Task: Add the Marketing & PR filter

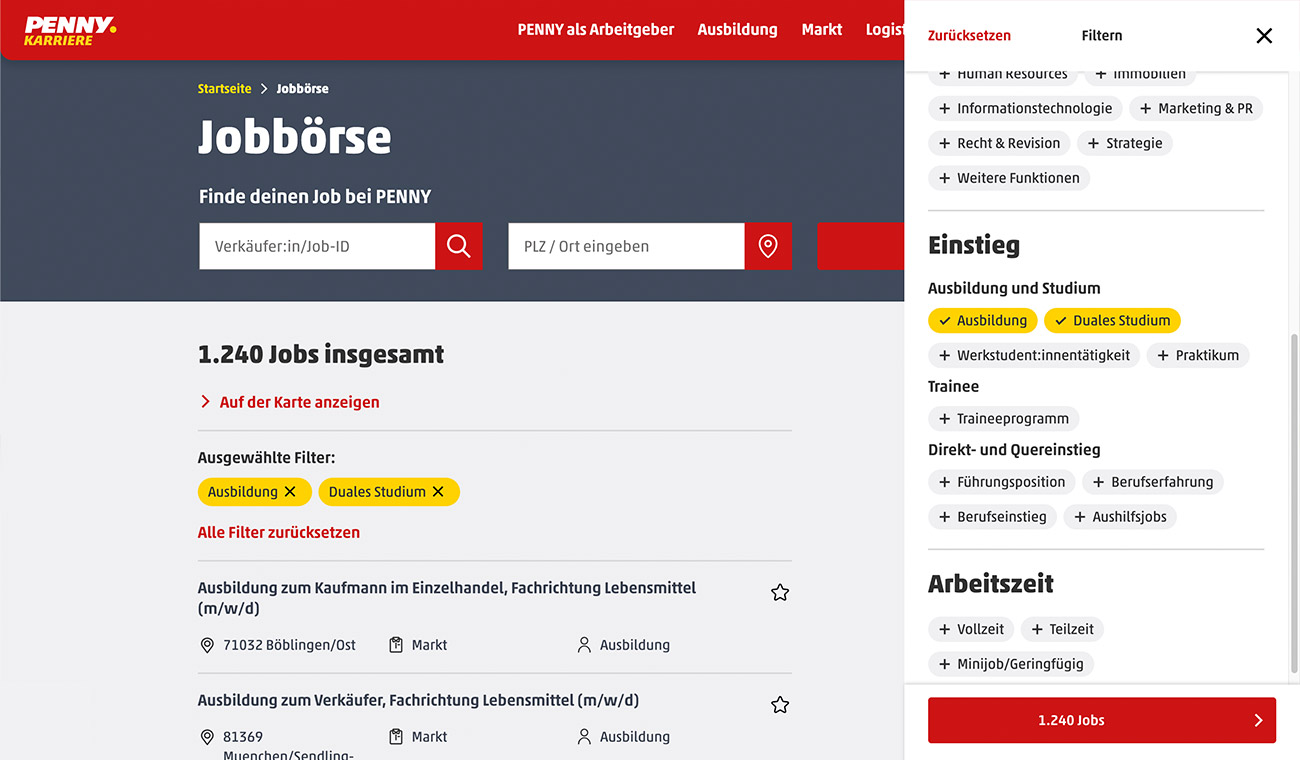Action: [1196, 108]
